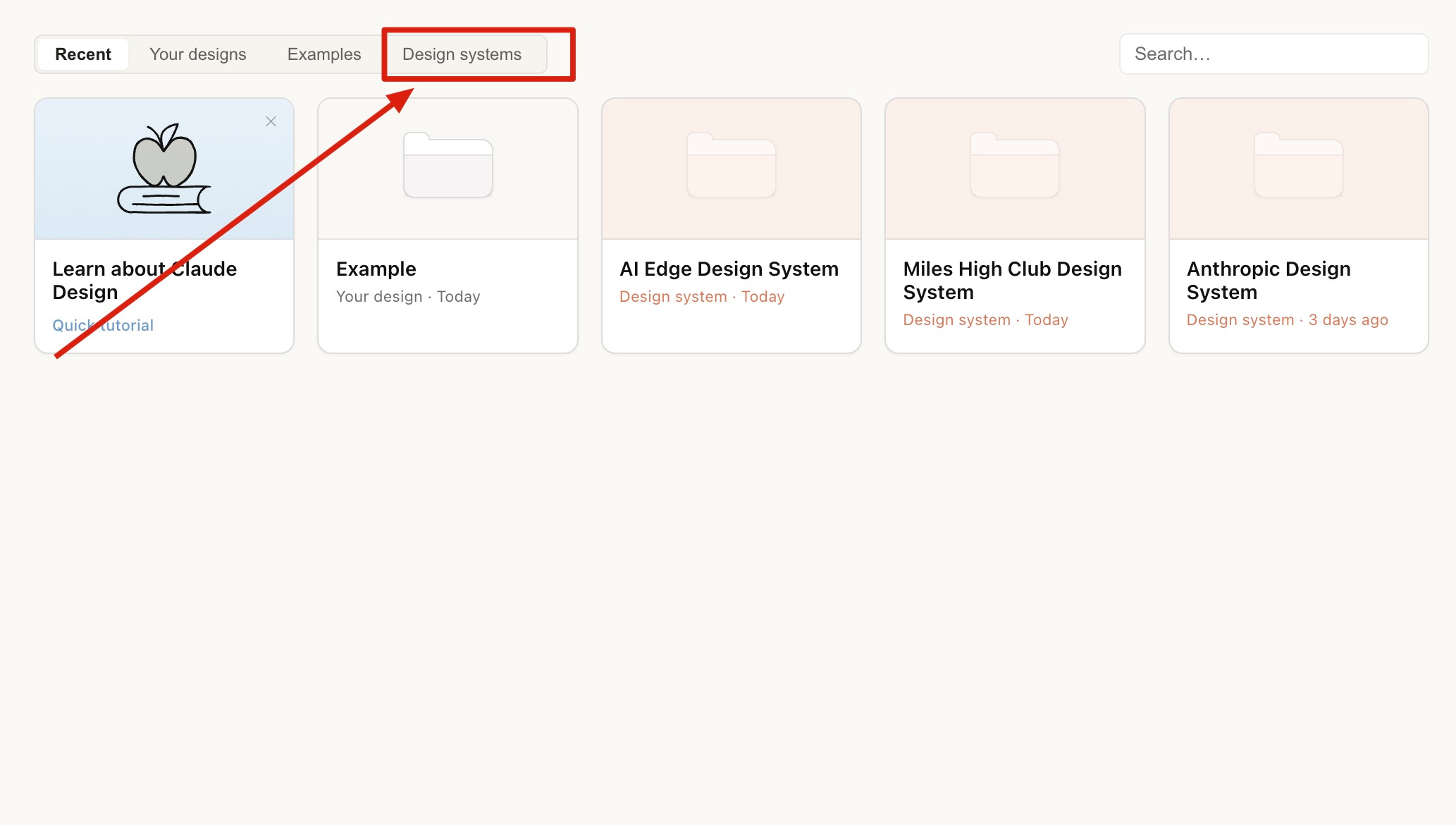Viewport: 1456px width, 825px height.
Task: Dismiss the Learn about Claude Design card
Action: 271,121
